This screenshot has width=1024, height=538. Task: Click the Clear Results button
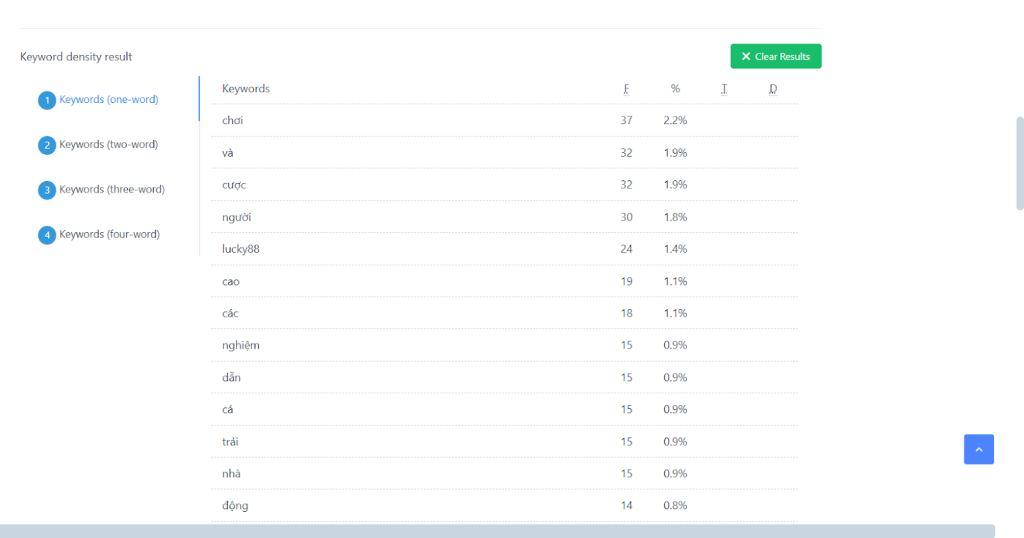(x=775, y=57)
